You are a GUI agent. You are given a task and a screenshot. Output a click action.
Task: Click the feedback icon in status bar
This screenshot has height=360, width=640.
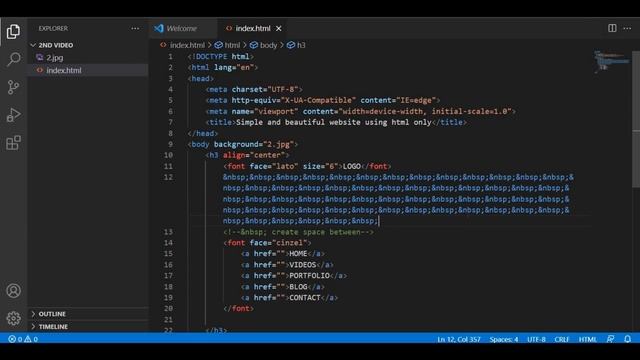(x=610, y=339)
